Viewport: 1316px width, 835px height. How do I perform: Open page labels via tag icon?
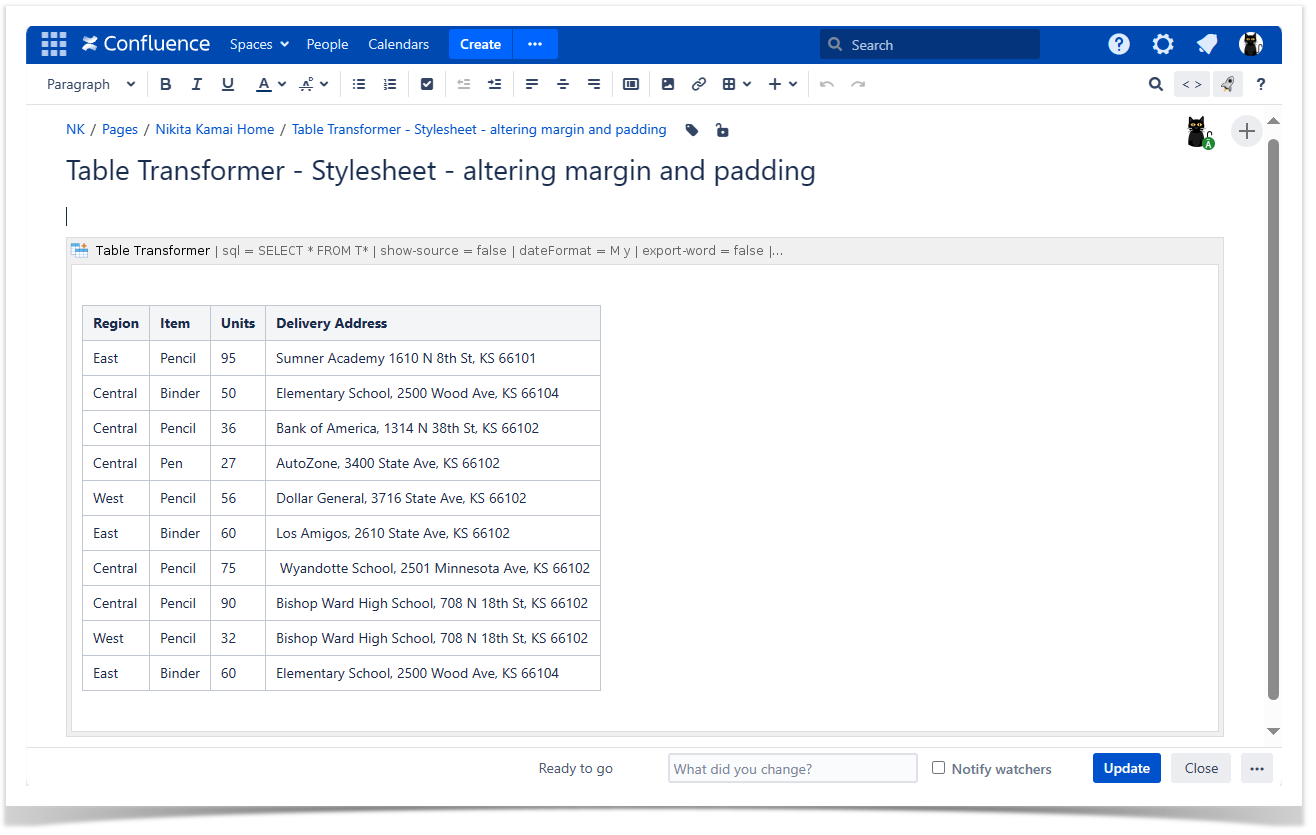pos(692,130)
